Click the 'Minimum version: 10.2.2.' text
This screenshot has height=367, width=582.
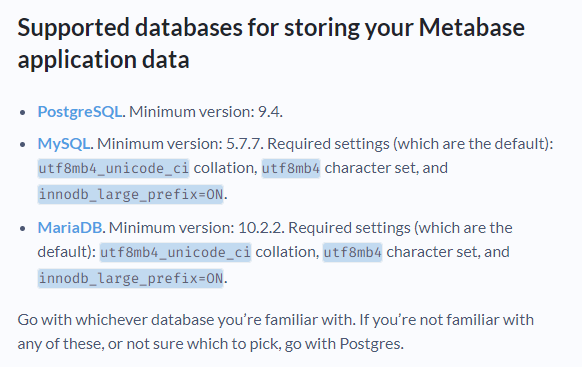tap(197, 227)
